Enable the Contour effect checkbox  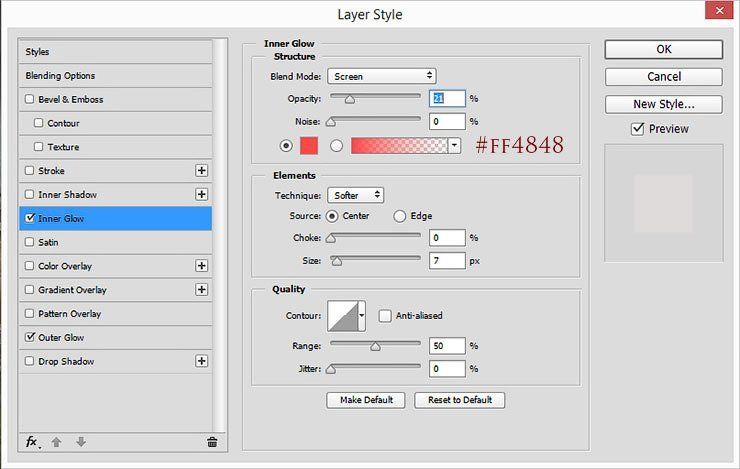coord(39,123)
